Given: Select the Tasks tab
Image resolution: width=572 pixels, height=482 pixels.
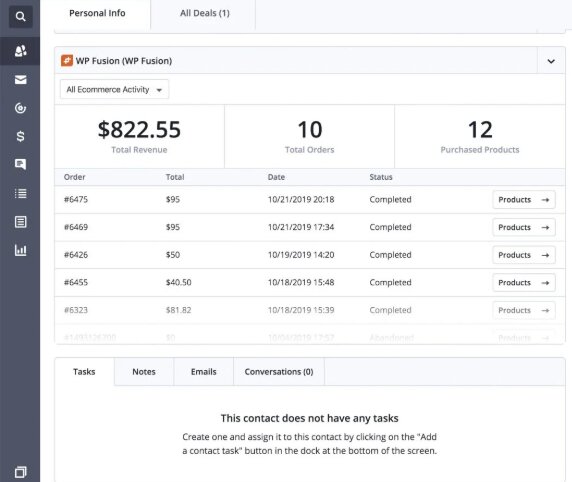Looking at the screenshot, I should pos(84,372).
